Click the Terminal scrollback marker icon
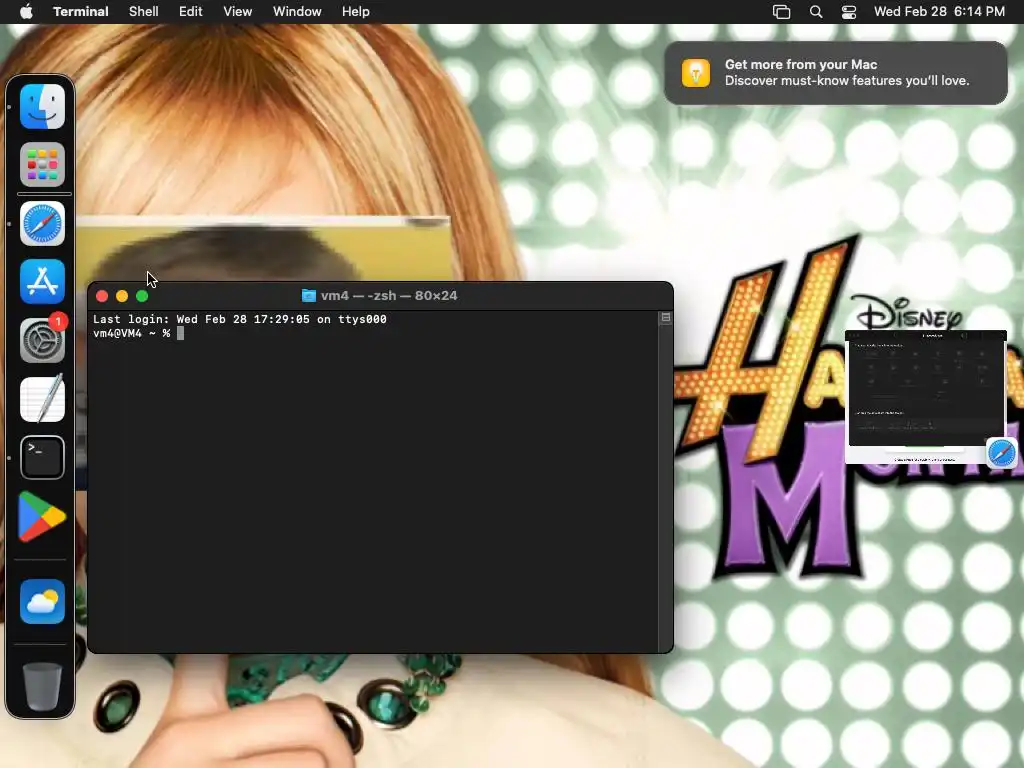The width and height of the screenshot is (1024, 768). click(x=666, y=317)
